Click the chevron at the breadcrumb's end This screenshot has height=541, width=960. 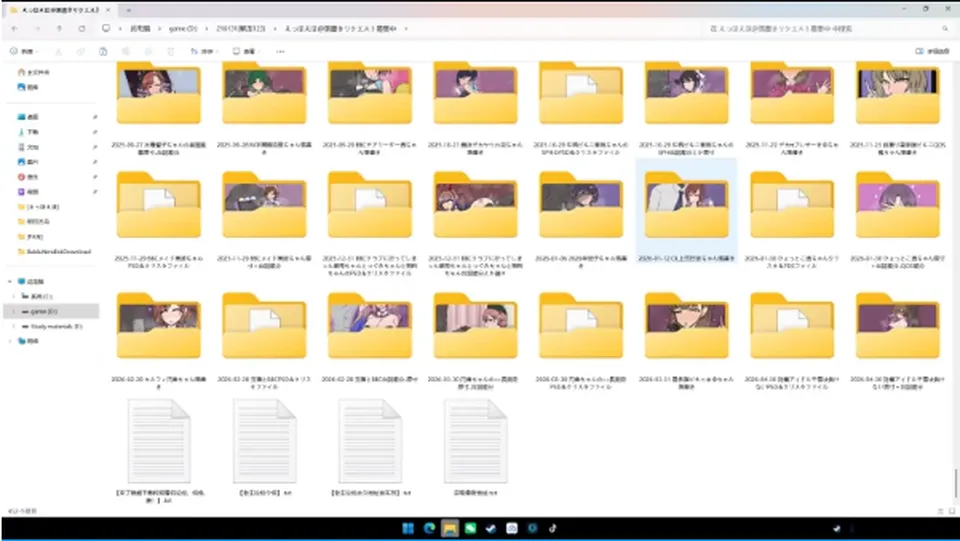pyautogui.click(x=406, y=28)
